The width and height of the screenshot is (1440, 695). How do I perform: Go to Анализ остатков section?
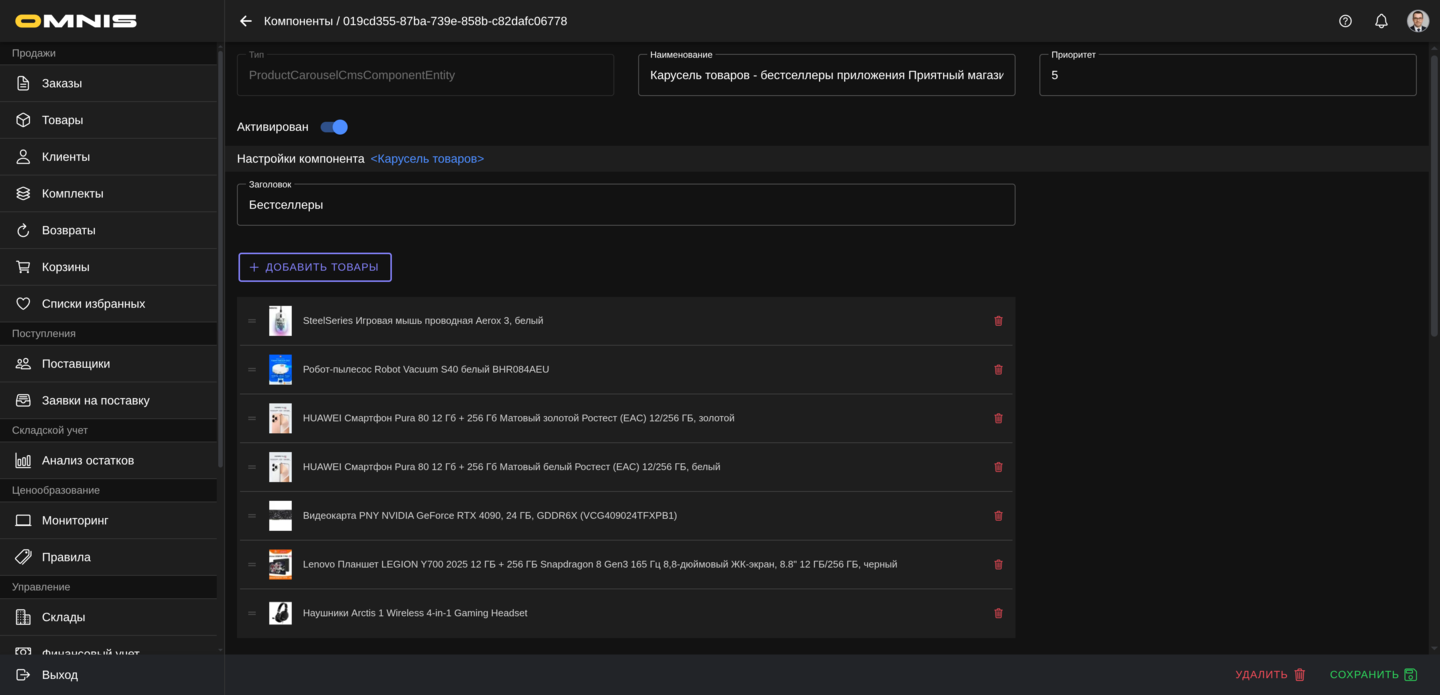tap(88, 460)
